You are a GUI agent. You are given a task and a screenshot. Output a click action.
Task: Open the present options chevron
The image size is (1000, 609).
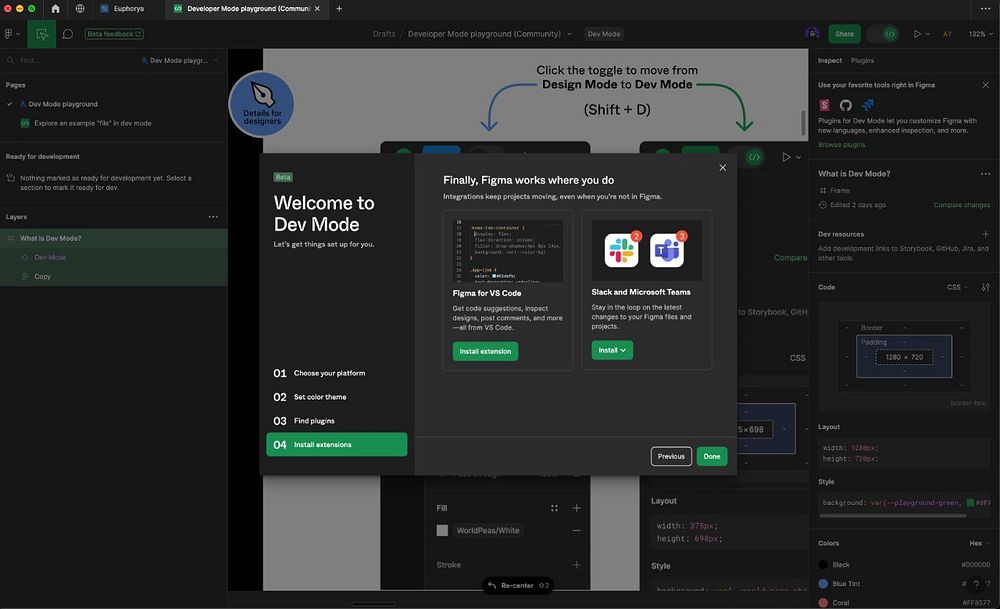click(927, 34)
